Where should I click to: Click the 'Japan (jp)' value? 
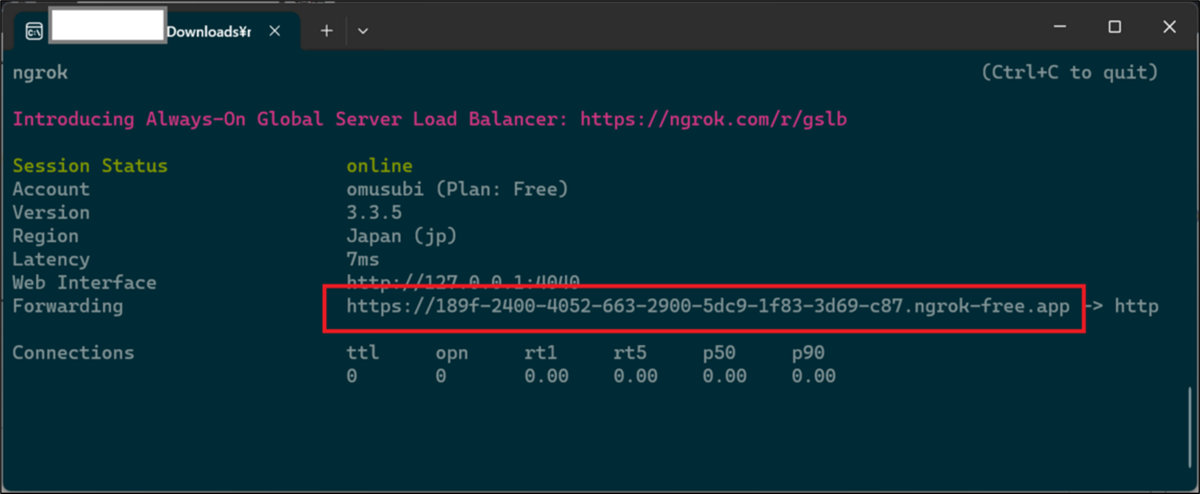point(402,236)
